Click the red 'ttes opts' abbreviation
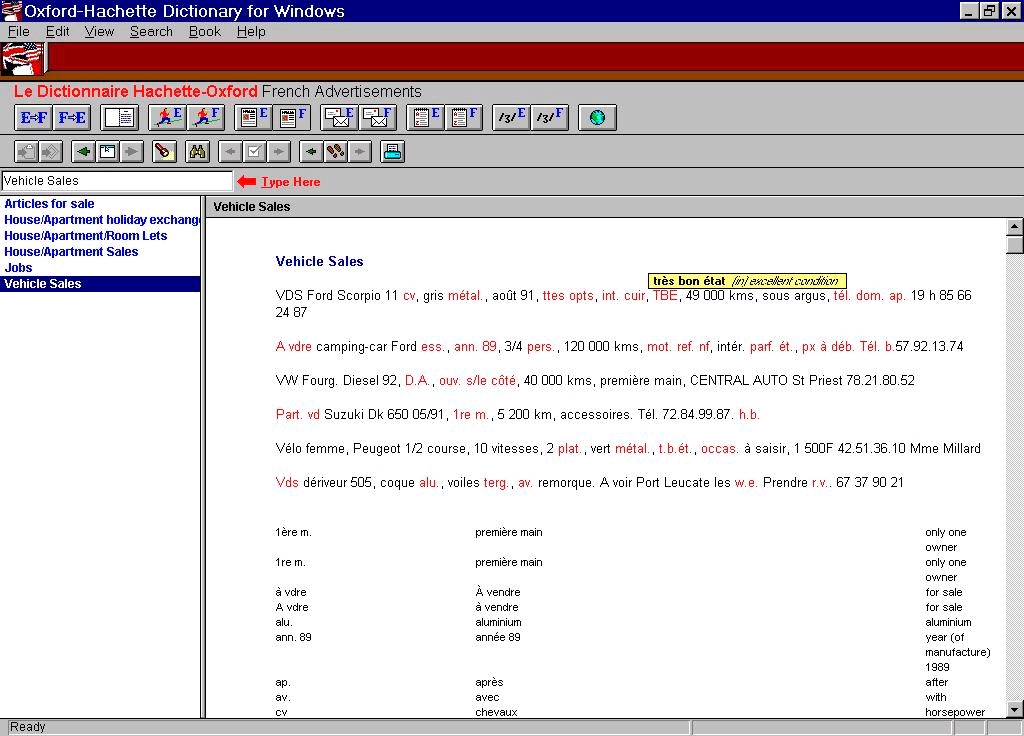 point(568,296)
